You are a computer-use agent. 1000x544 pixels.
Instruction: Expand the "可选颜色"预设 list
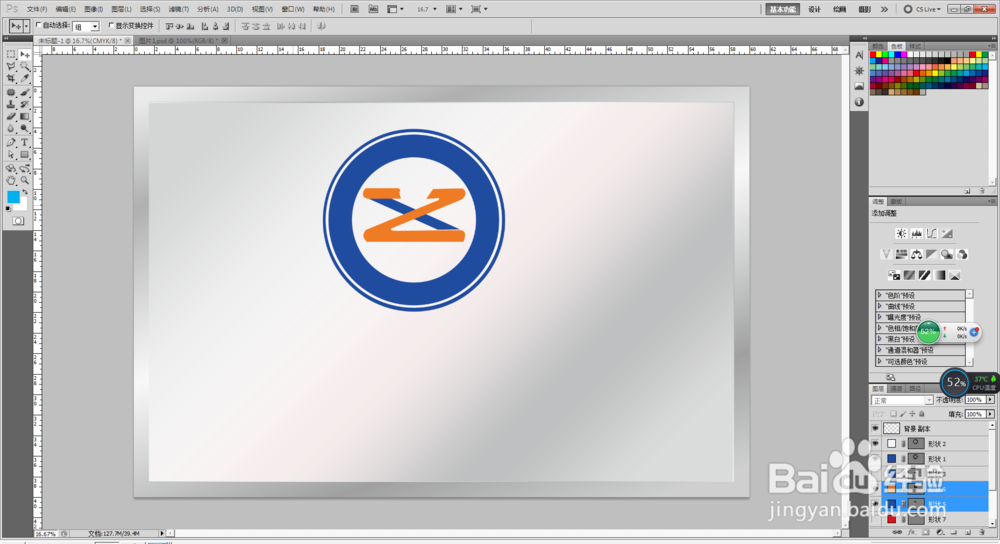tap(879, 361)
